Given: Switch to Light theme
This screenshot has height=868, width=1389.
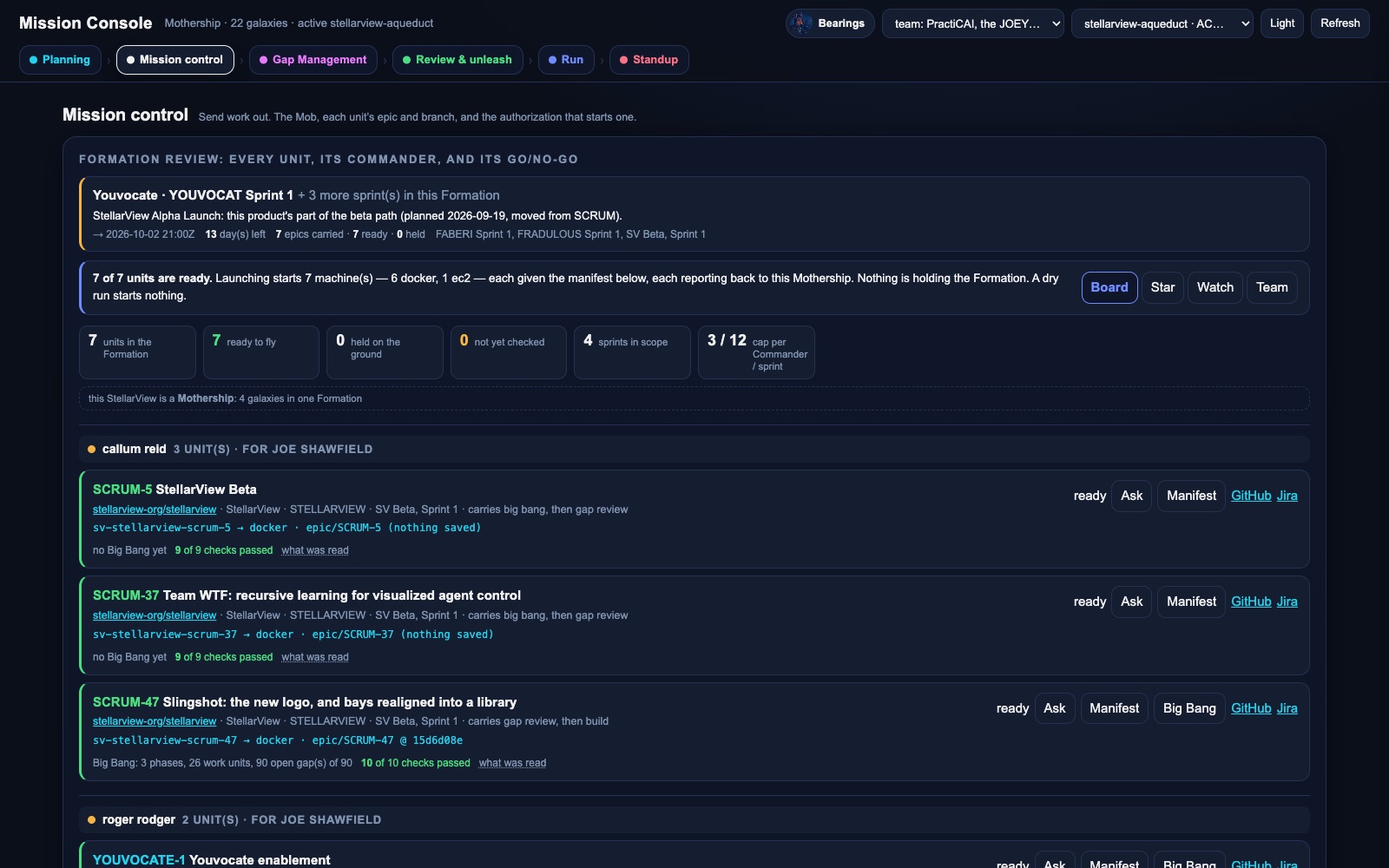Looking at the screenshot, I should click(1282, 23).
